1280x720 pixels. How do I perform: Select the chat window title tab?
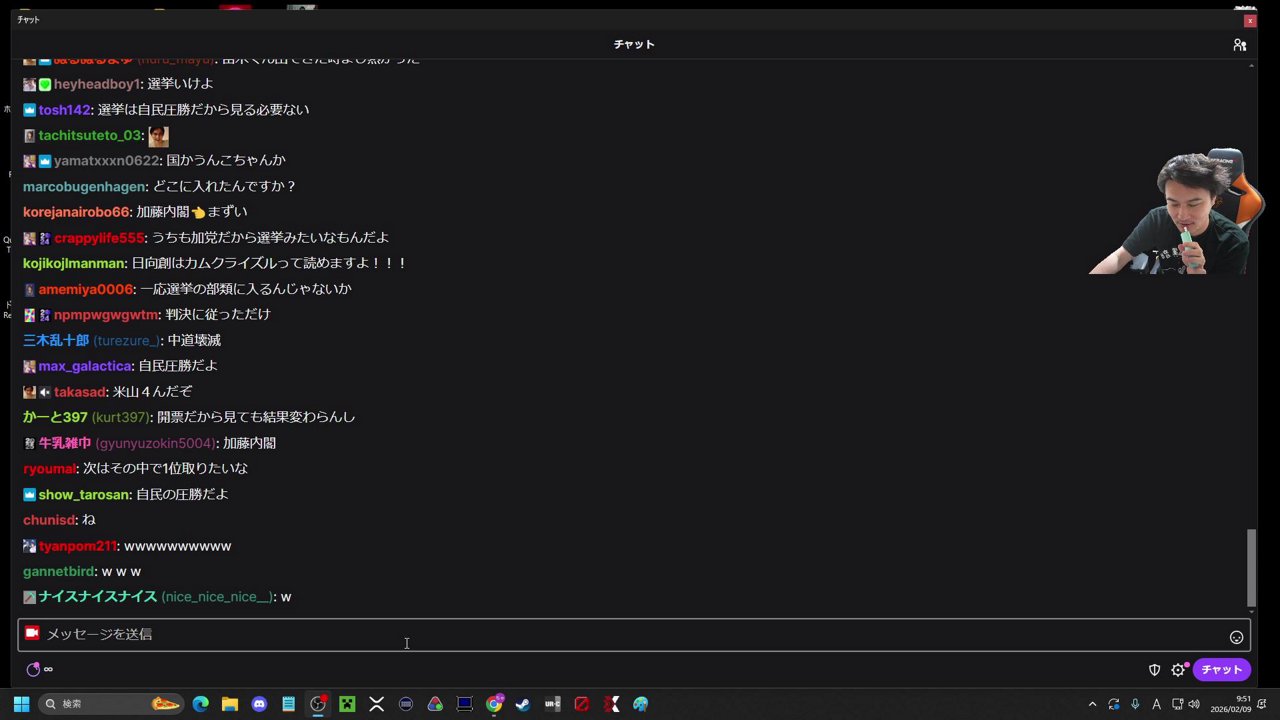[28, 19]
